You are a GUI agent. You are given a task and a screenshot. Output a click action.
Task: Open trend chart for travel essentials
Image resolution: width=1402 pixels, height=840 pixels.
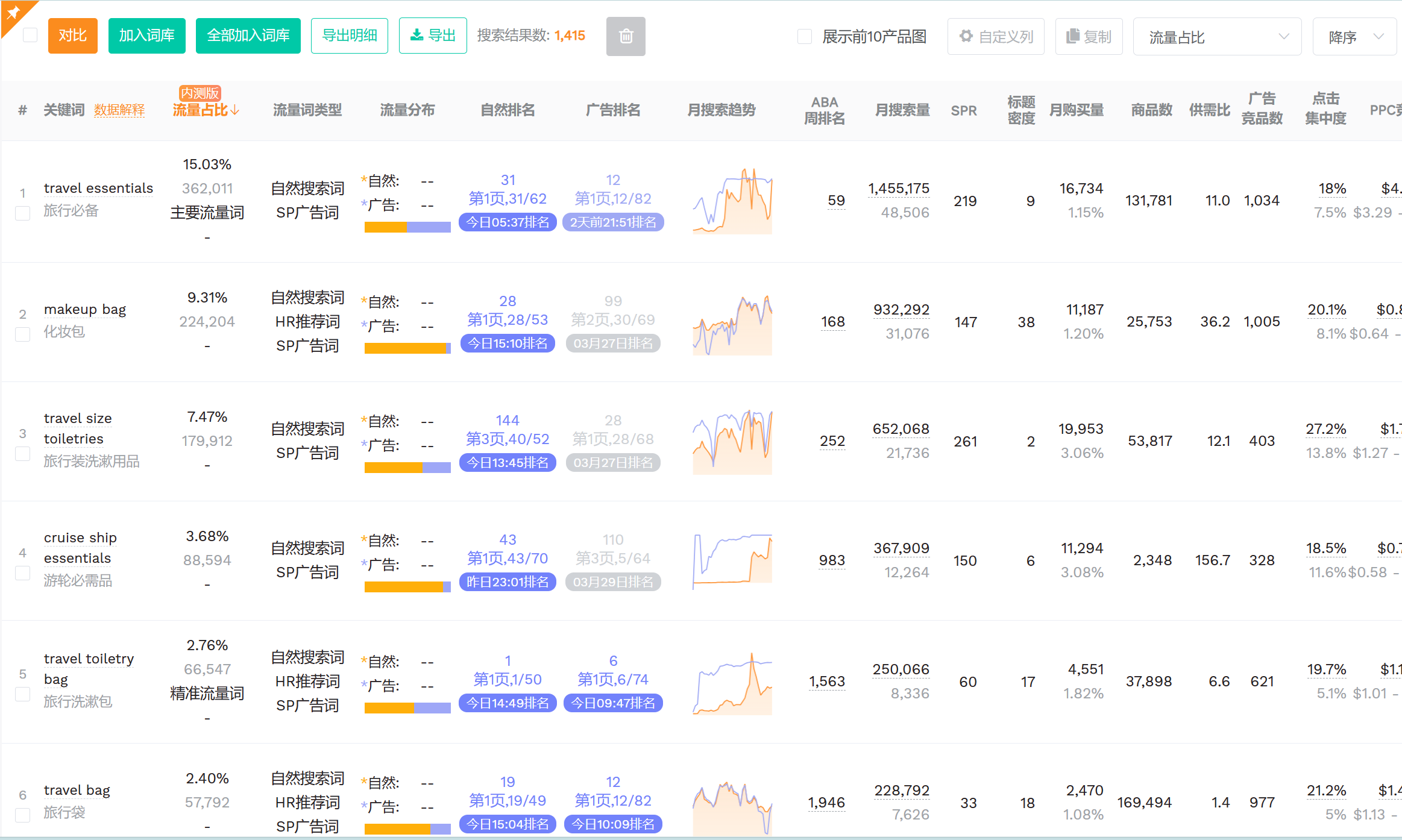tap(732, 201)
